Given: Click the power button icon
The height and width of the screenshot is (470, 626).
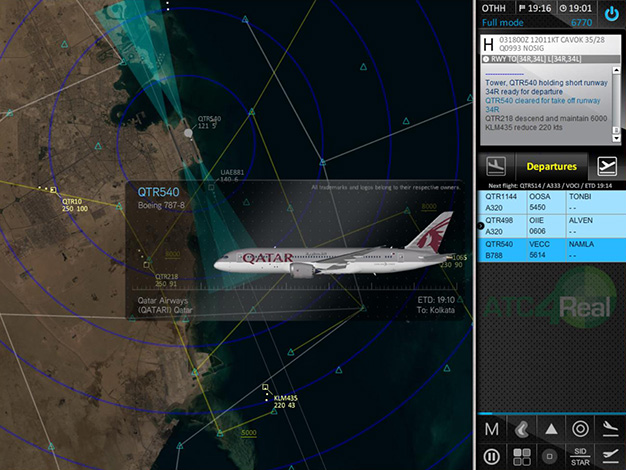Looking at the screenshot, I should pyautogui.click(x=611, y=14).
